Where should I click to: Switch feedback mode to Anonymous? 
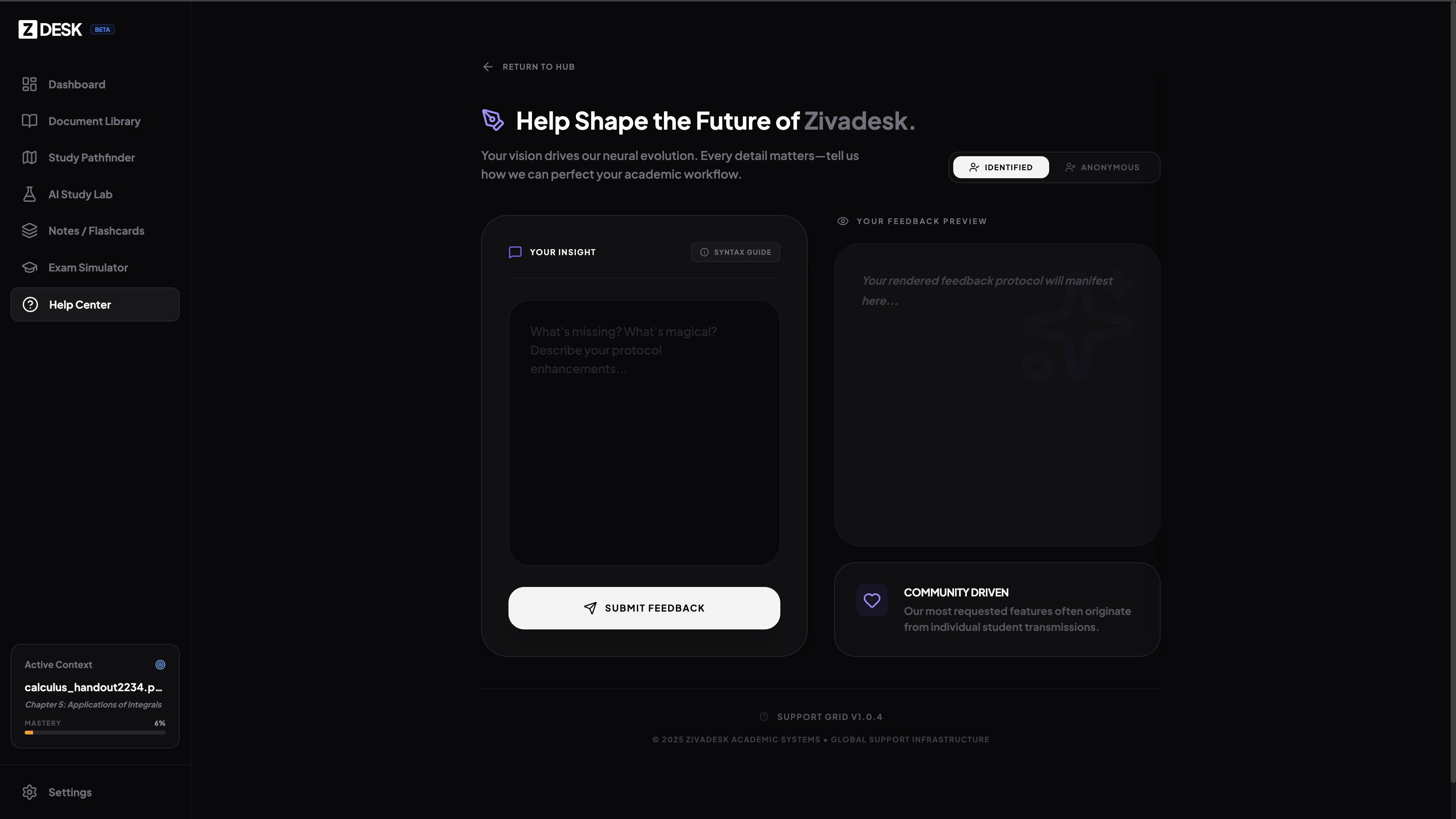[x=1101, y=167]
